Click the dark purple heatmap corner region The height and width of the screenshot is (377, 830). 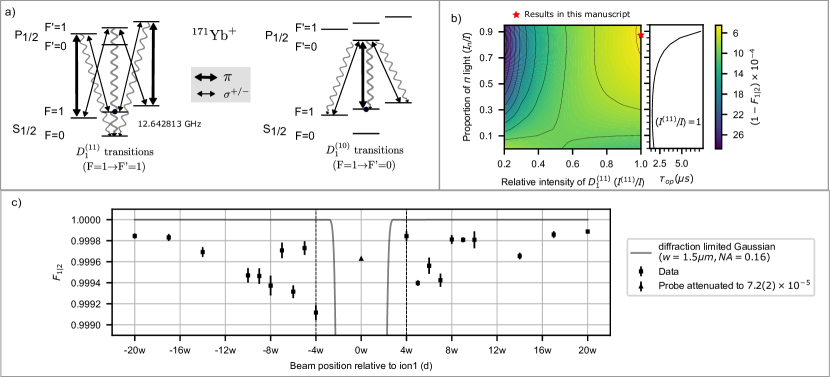(512, 45)
